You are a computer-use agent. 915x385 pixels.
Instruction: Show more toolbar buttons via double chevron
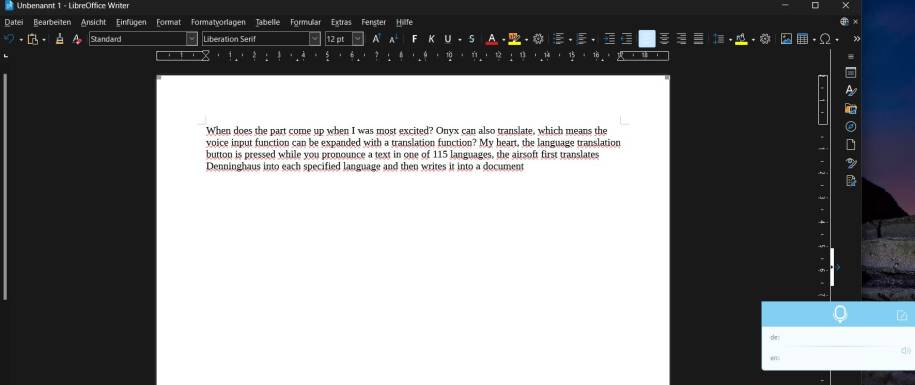[857, 39]
